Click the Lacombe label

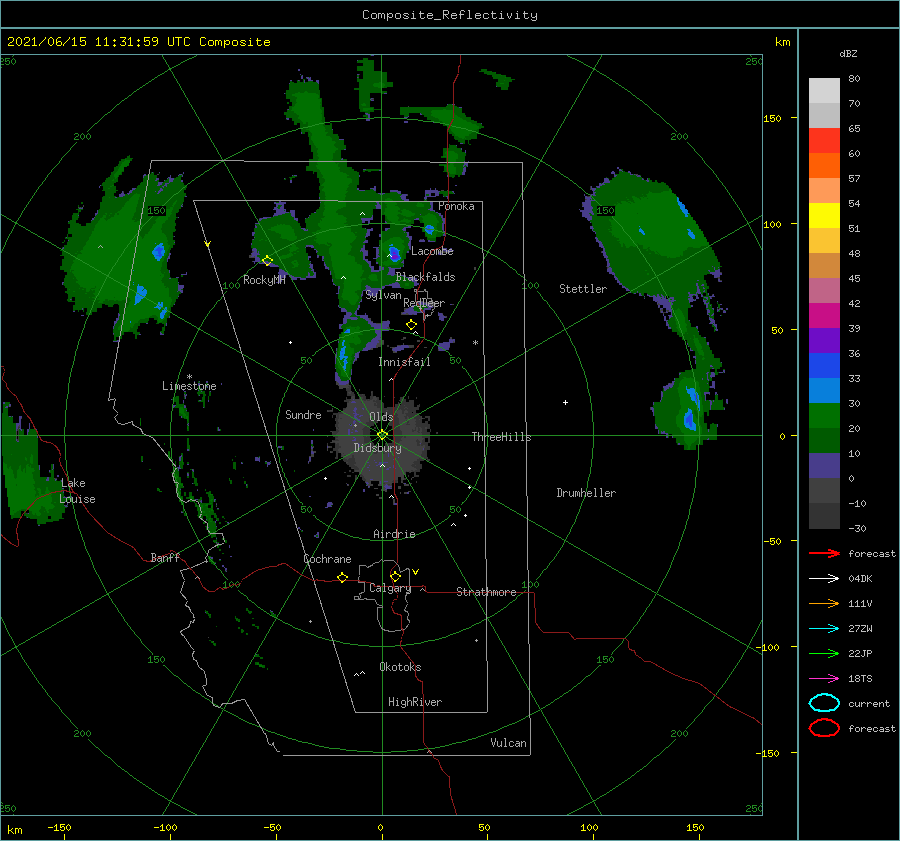click(x=432, y=251)
